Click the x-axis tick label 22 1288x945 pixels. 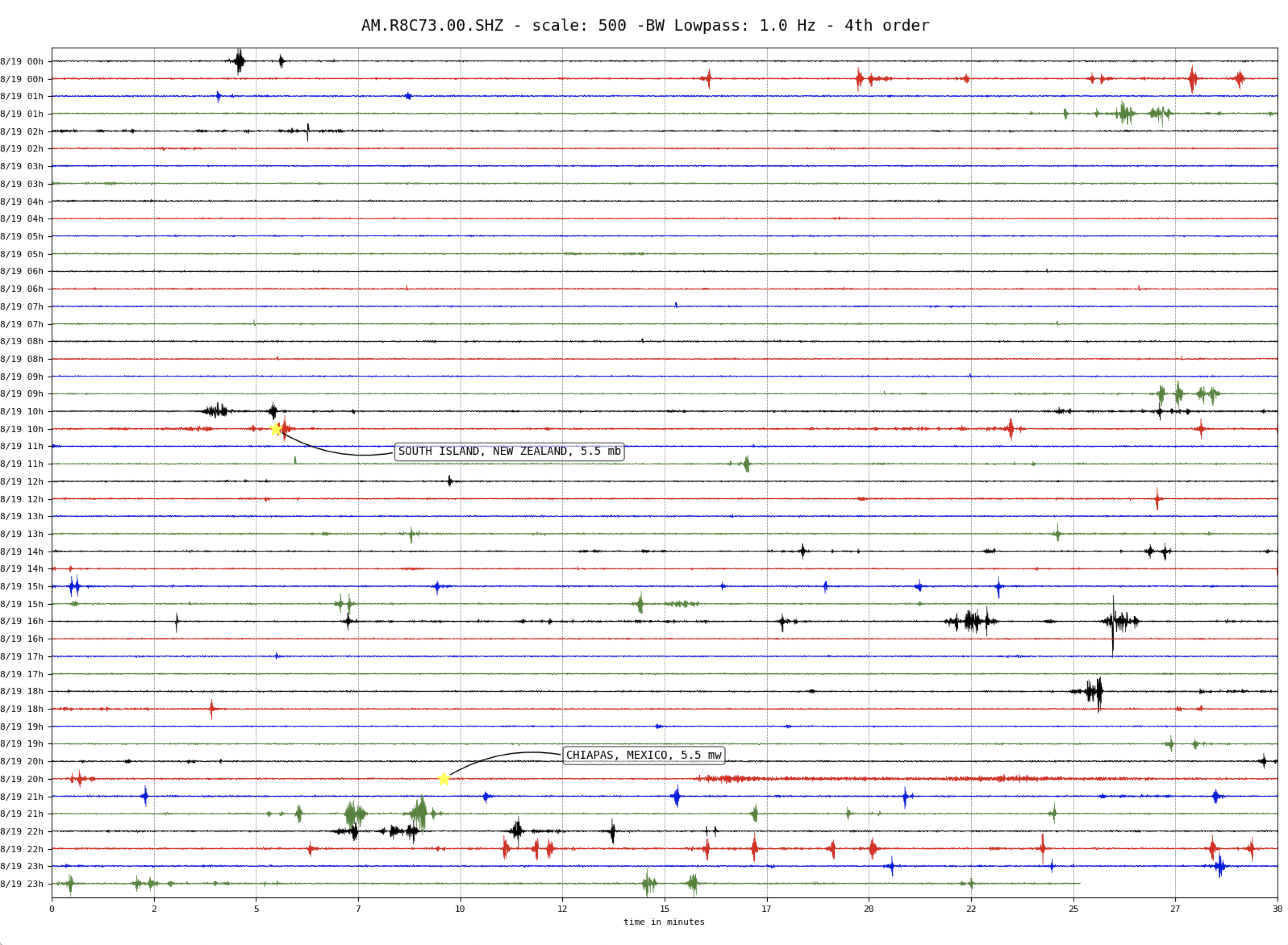click(971, 909)
